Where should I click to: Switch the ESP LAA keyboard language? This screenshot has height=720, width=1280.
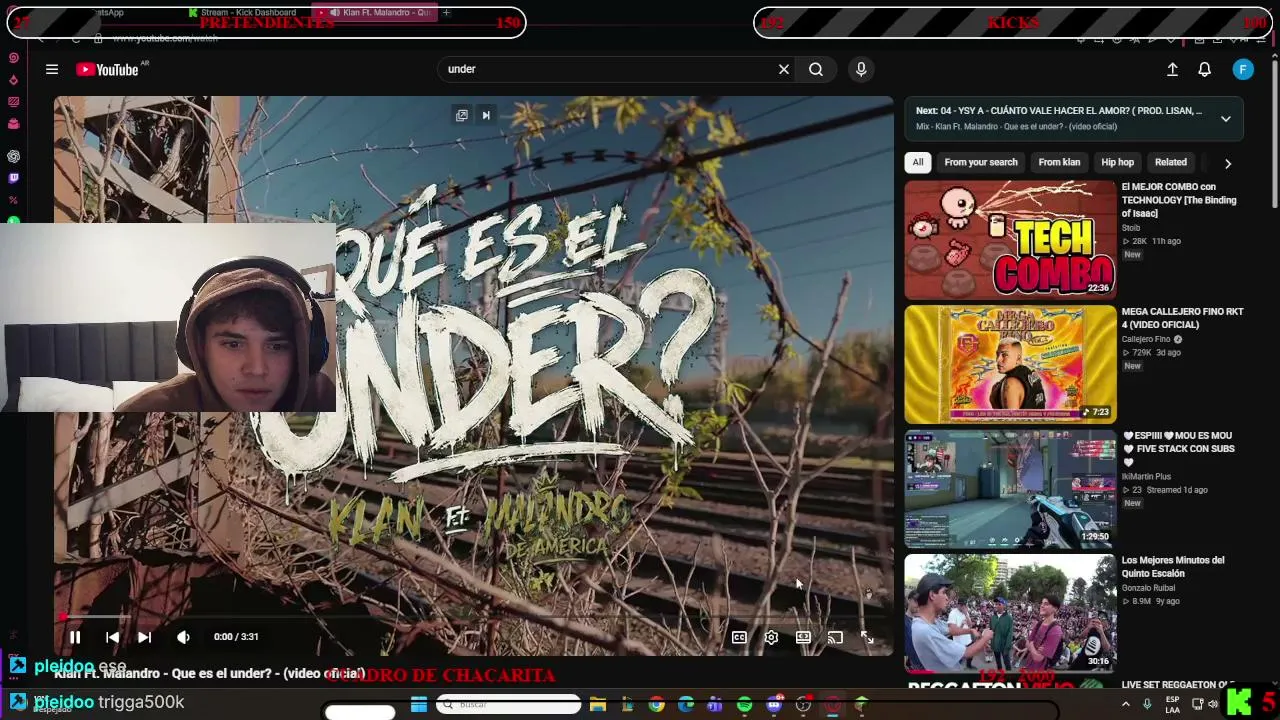[x=1173, y=704]
